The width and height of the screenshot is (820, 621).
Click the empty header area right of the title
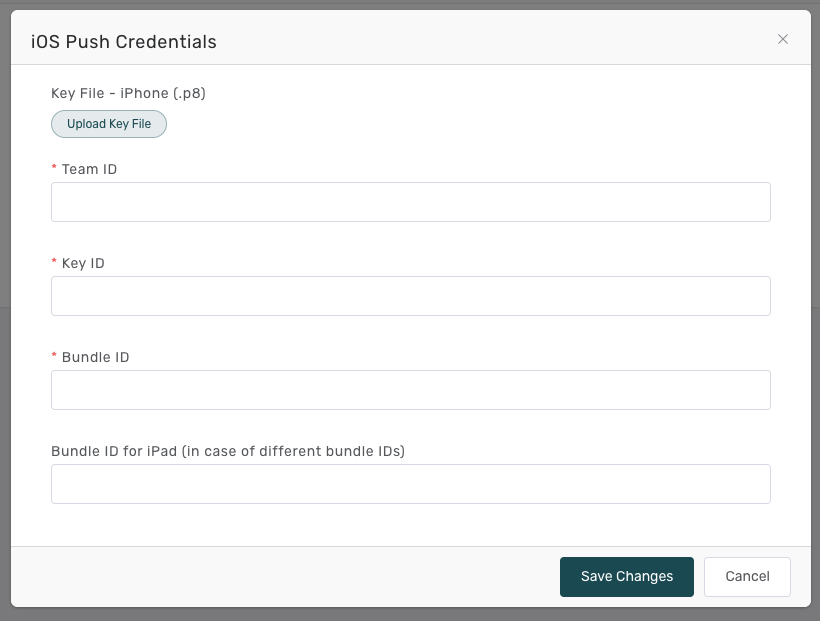coord(500,40)
